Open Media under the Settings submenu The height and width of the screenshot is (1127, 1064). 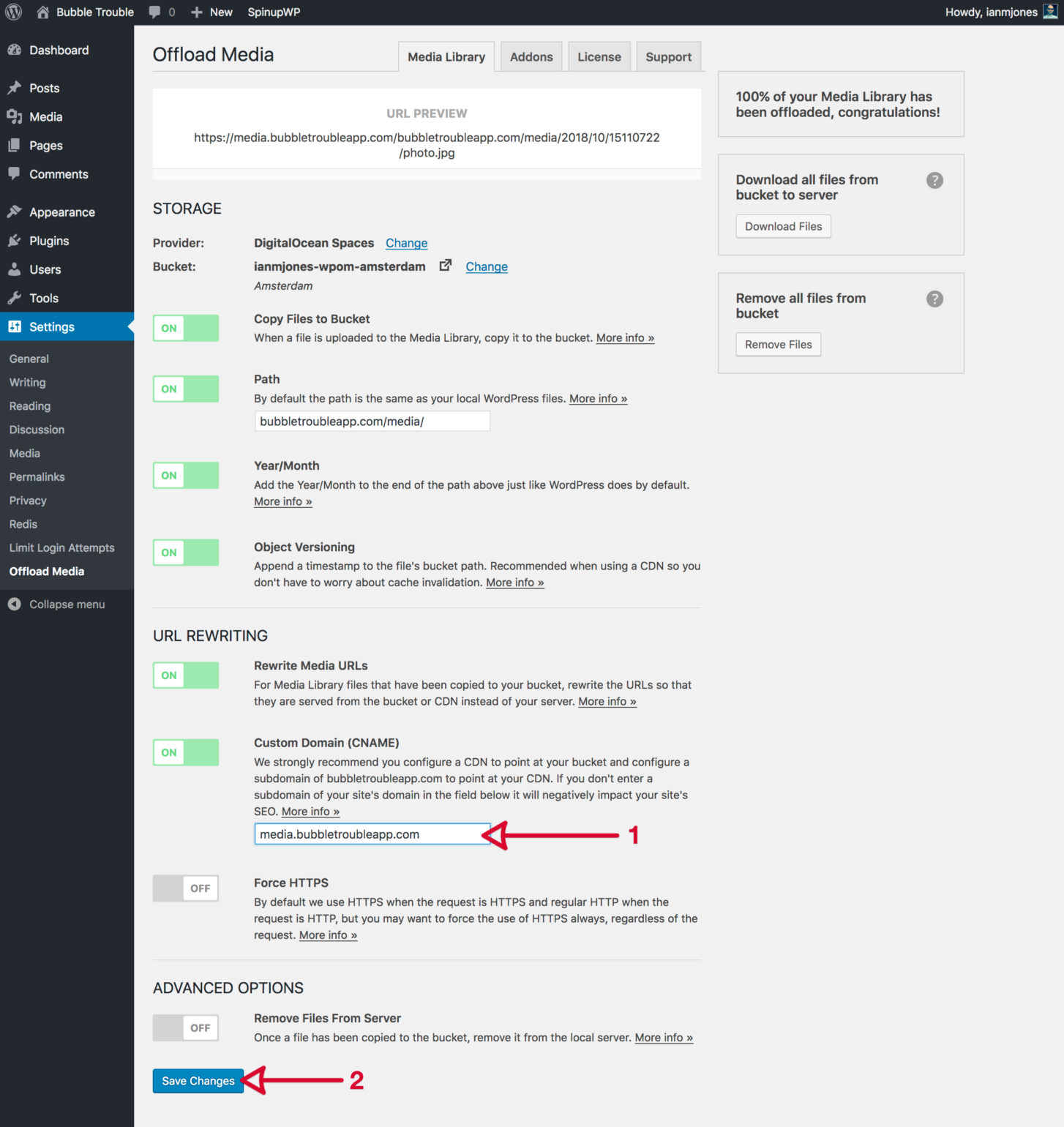point(25,453)
